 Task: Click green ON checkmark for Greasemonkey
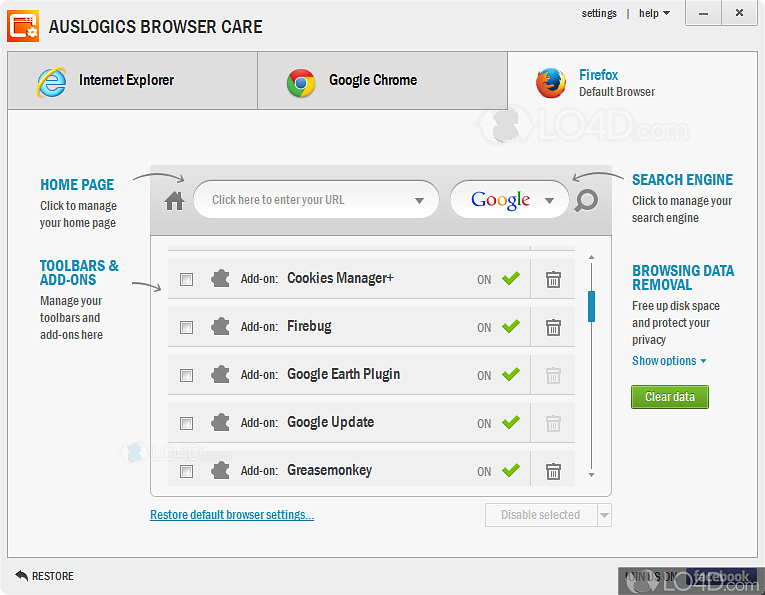[x=511, y=470]
